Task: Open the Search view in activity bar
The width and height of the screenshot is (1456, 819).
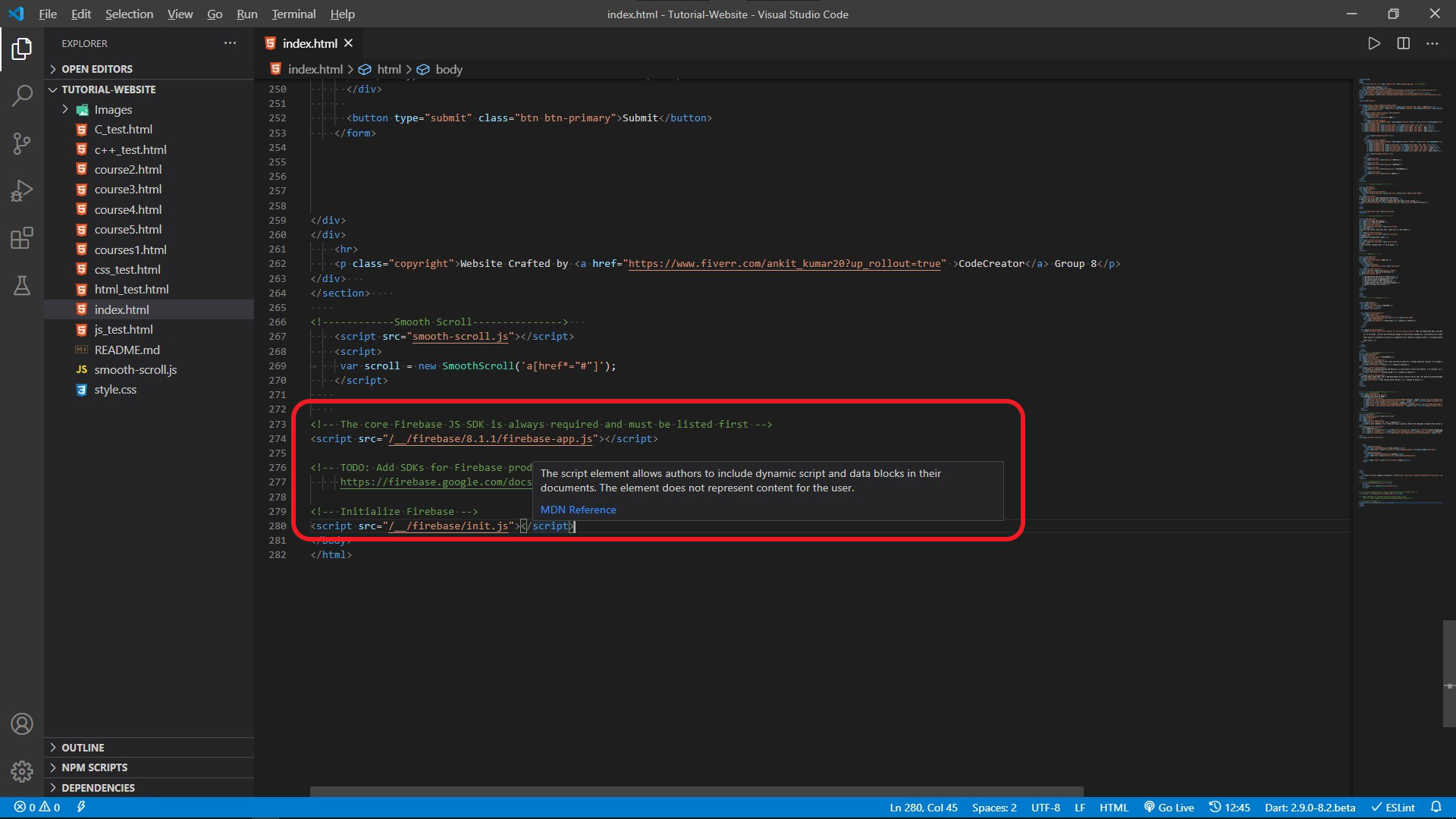Action: pyautogui.click(x=22, y=96)
